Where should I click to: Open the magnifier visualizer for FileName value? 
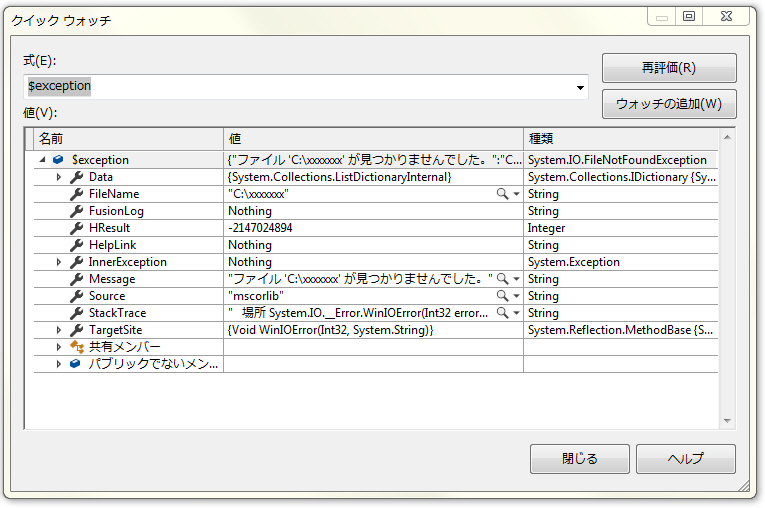[502, 194]
